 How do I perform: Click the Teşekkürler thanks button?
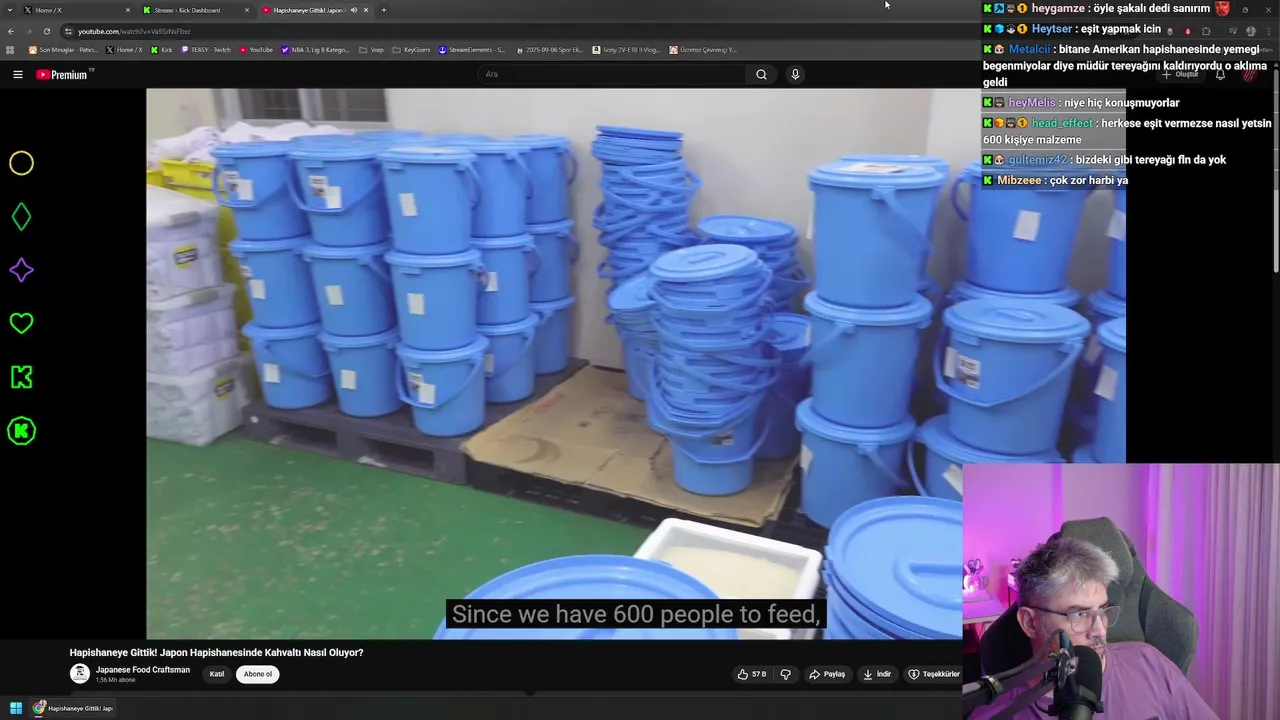point(933,674)
